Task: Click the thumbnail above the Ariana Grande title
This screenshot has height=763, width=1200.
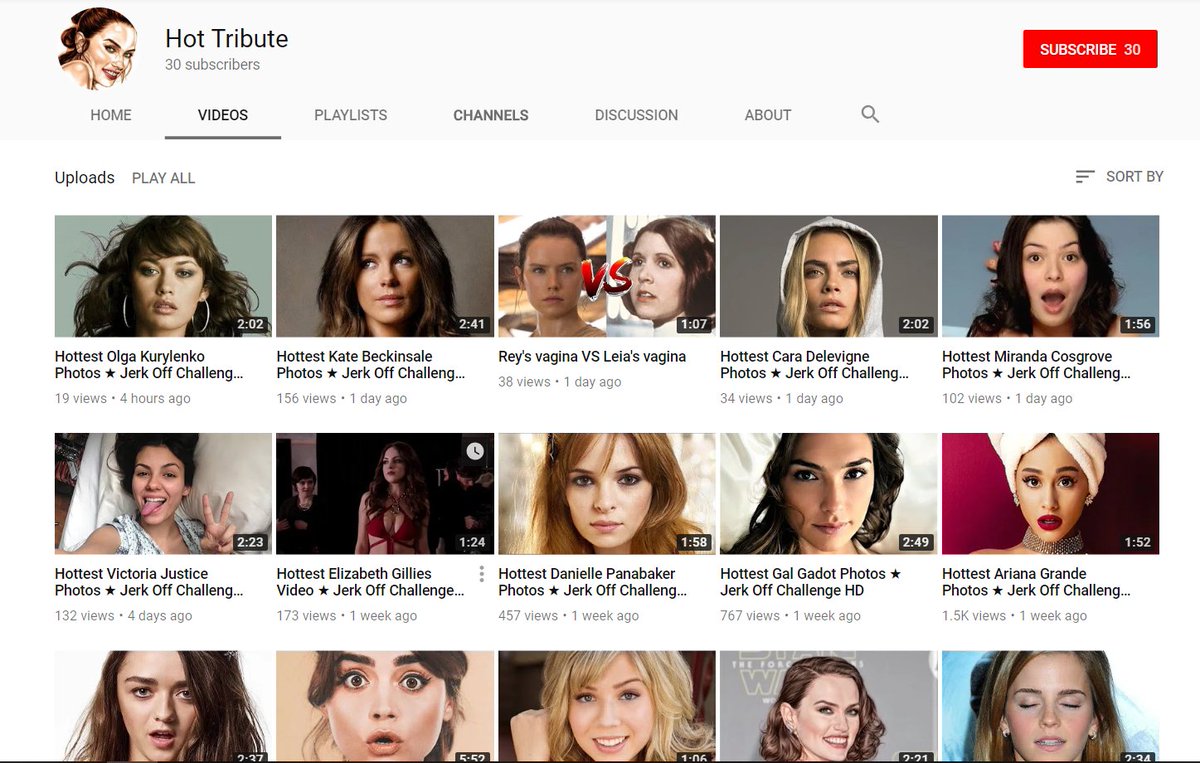Action: [1051, 494]
